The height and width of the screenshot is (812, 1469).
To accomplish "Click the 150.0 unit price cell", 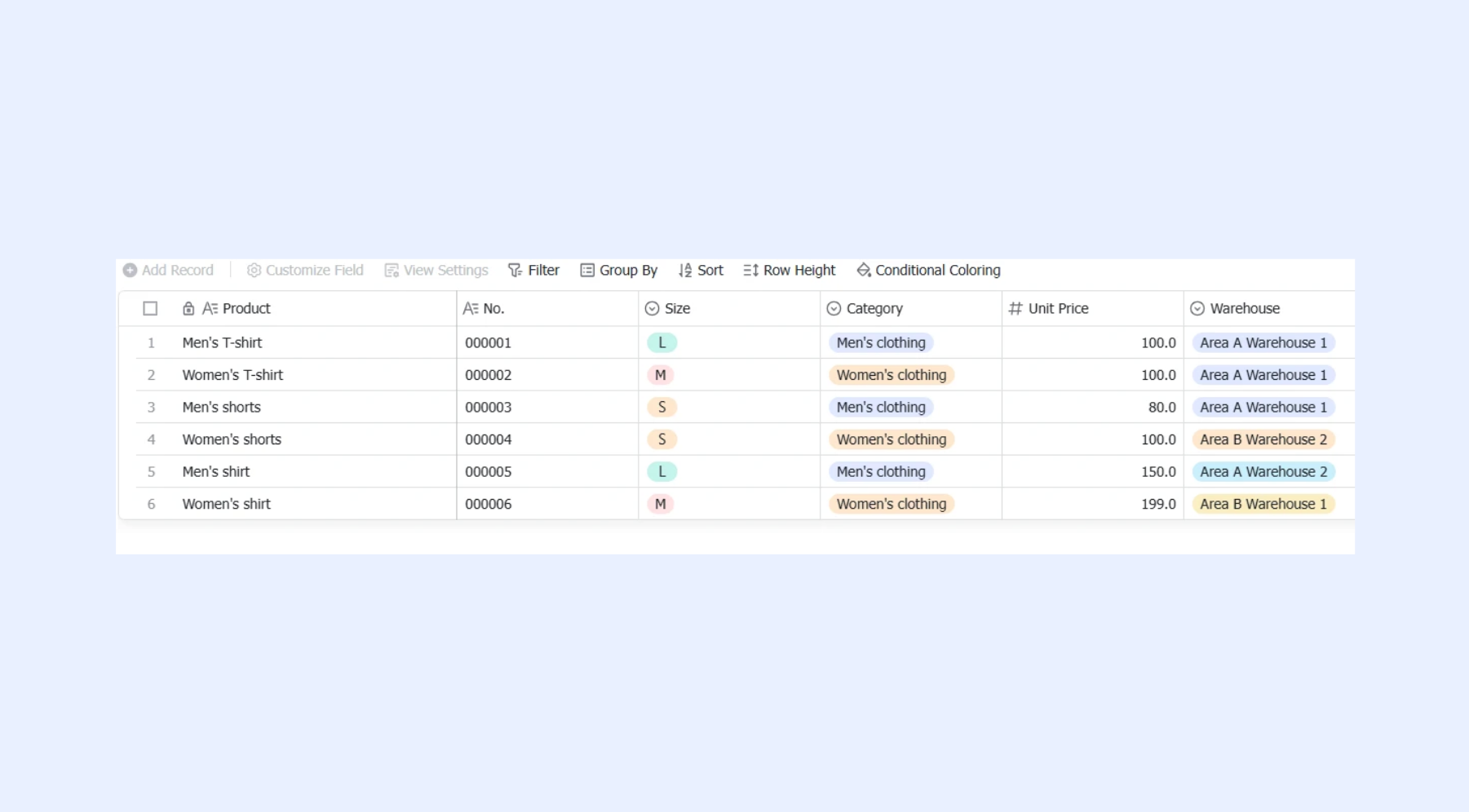I will point(1093,471).
